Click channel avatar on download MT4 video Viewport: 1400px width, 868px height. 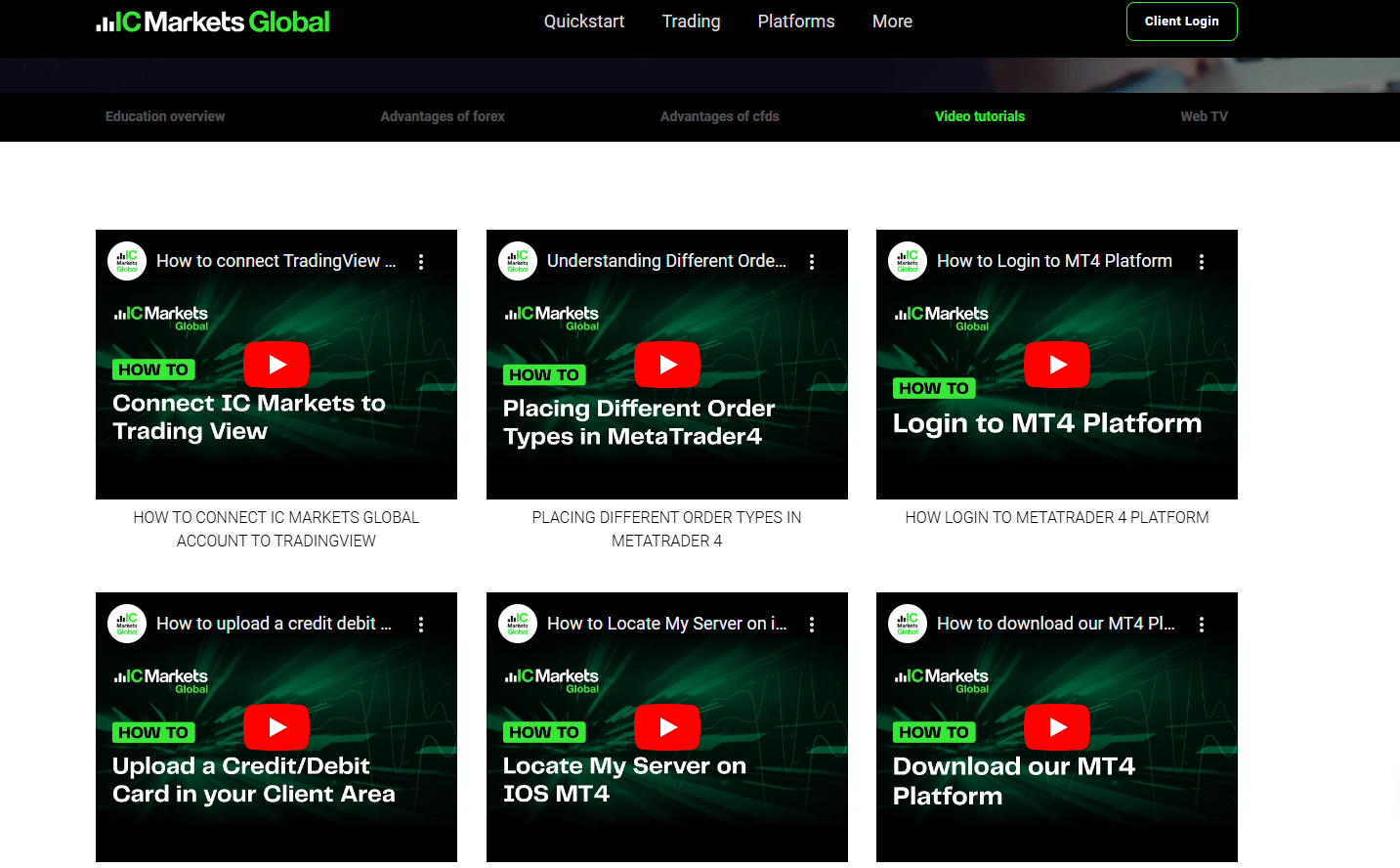[x=908, y=624]
